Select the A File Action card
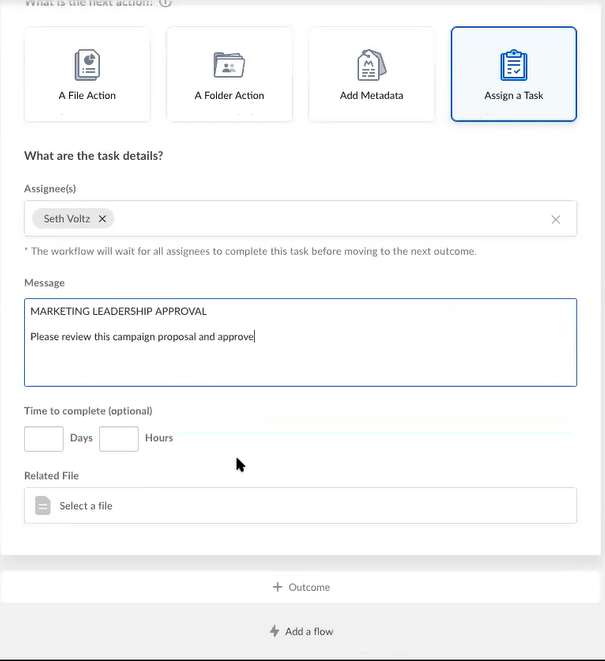Image resolution: width=605 pixels, height=661 pixels. (87, 74)
